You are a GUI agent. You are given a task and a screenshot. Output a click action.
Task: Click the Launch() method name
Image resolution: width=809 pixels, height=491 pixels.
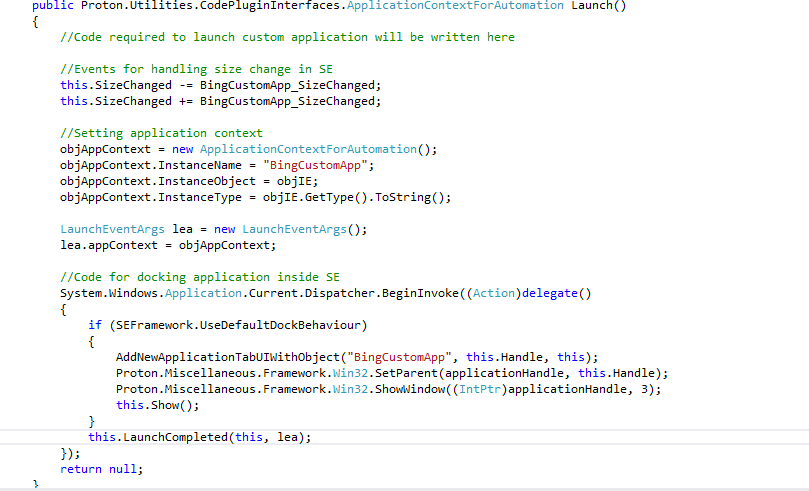[598, 6]
